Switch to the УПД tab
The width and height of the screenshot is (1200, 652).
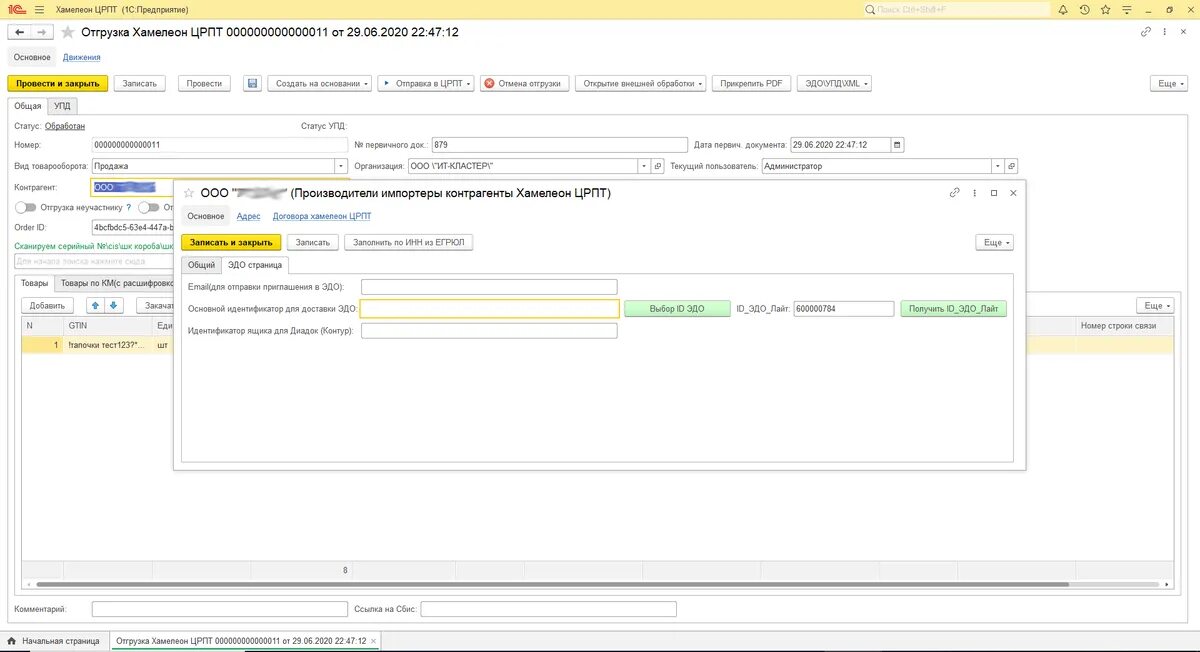pyautogui.click(x=62, y=105)
